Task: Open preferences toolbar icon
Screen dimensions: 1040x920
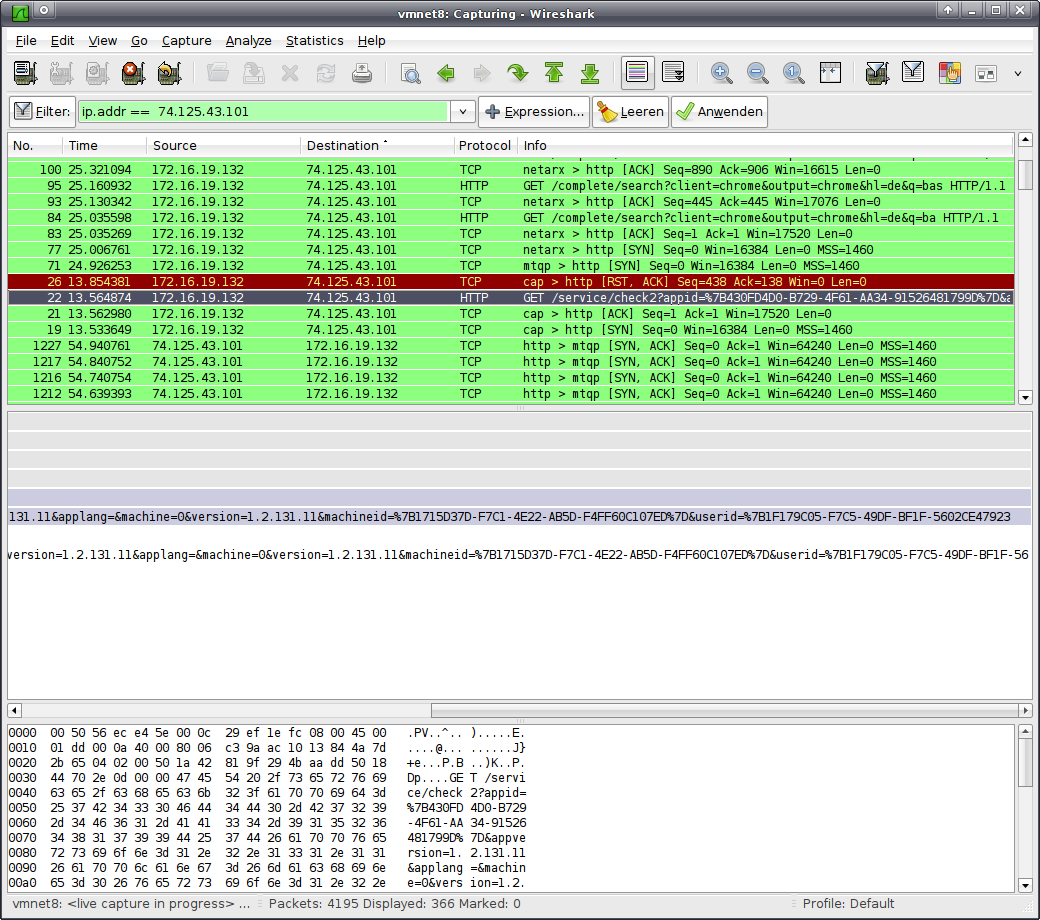Action: [x=986, y=73]
